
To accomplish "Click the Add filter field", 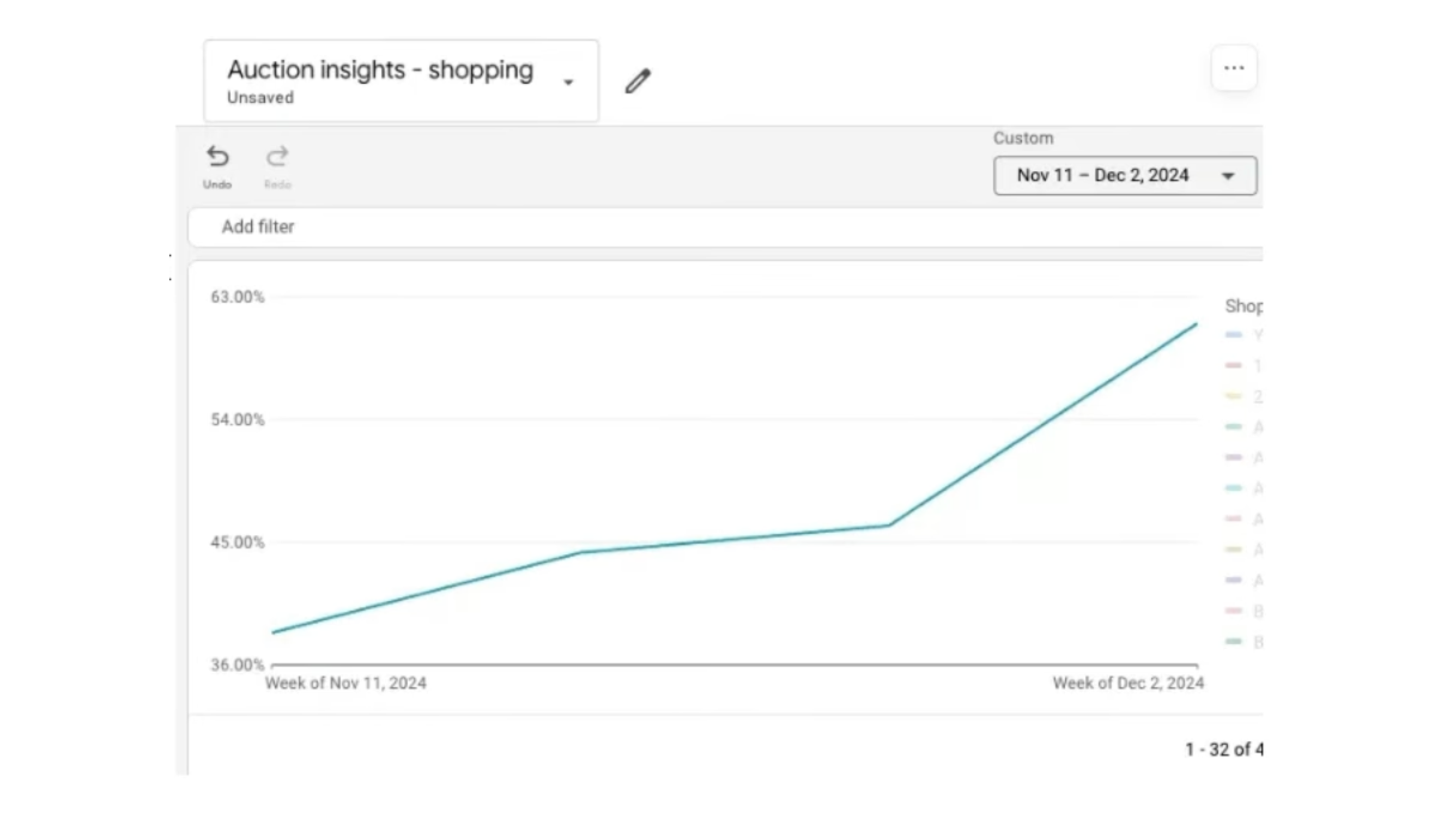I will 258,227.
